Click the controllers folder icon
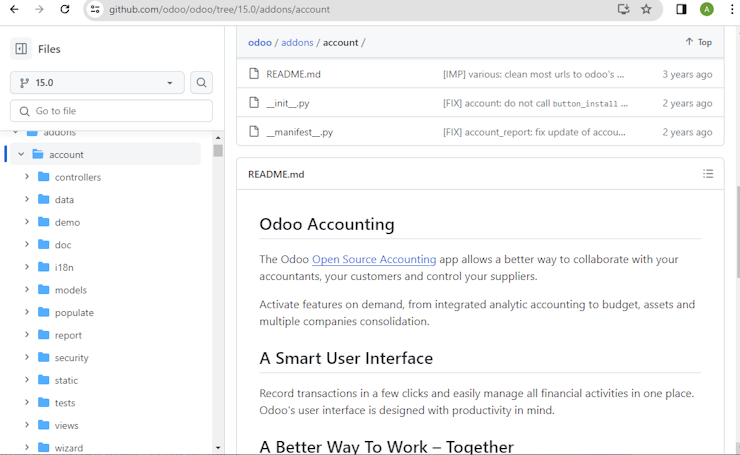 [43, 177]
